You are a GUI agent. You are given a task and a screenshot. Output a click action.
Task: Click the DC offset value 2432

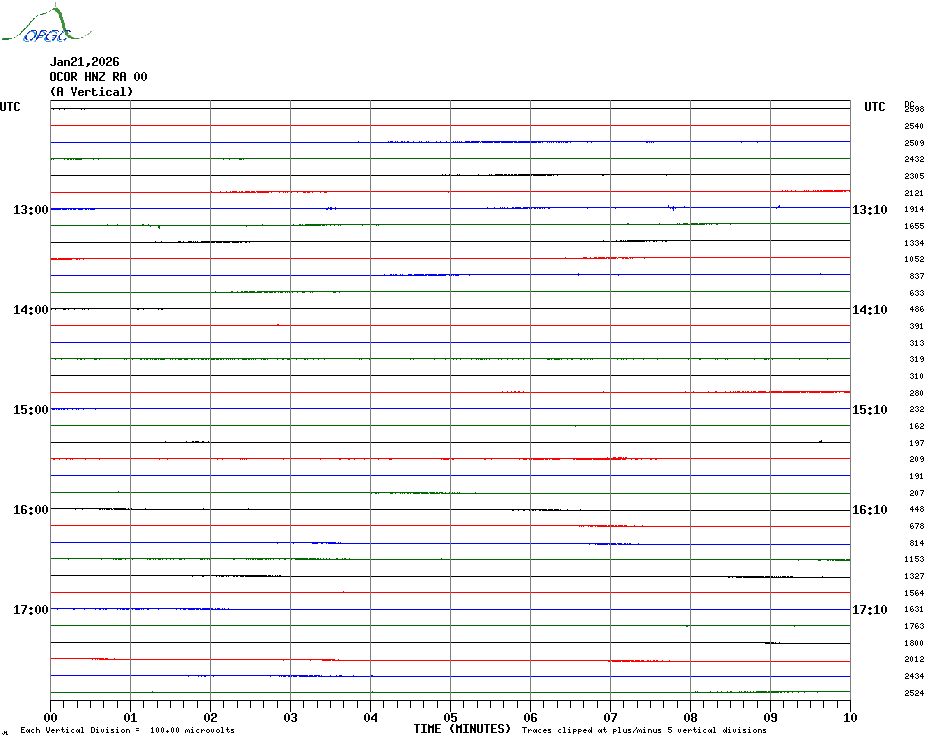point(914,159)
